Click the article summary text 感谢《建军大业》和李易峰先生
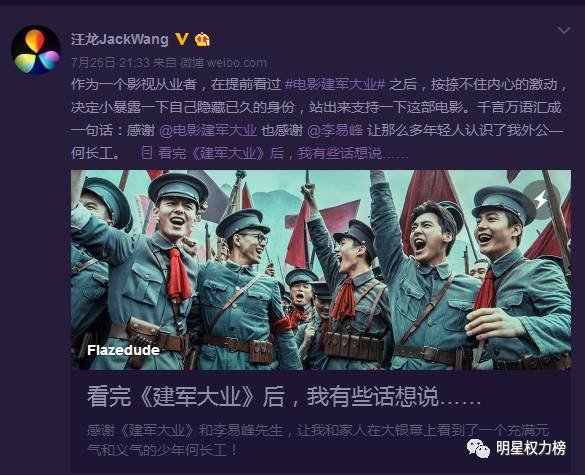Viewport: 585px width, 475px height. [185, 431]
